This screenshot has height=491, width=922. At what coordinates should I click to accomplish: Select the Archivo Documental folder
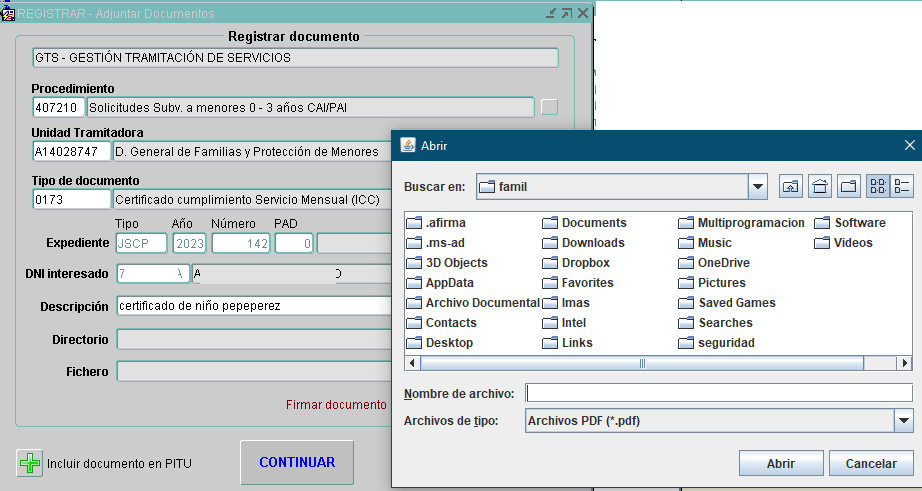pyautogui.click(x=482, y=303)
